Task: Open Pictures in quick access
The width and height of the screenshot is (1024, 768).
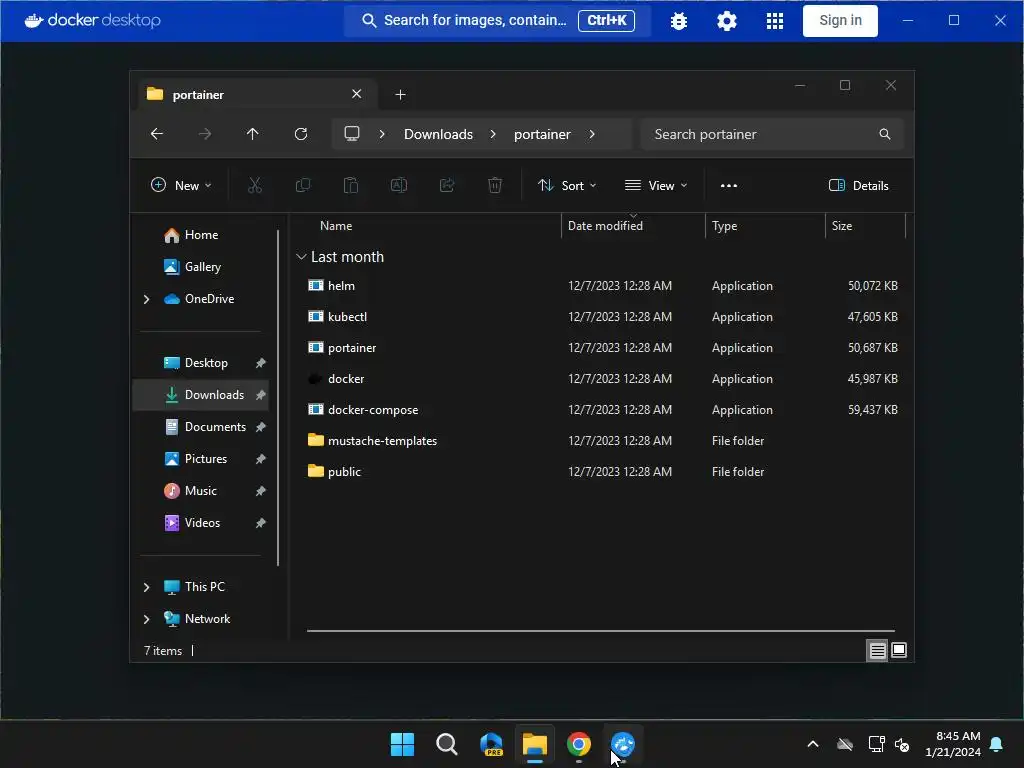Action: (200, 458)
